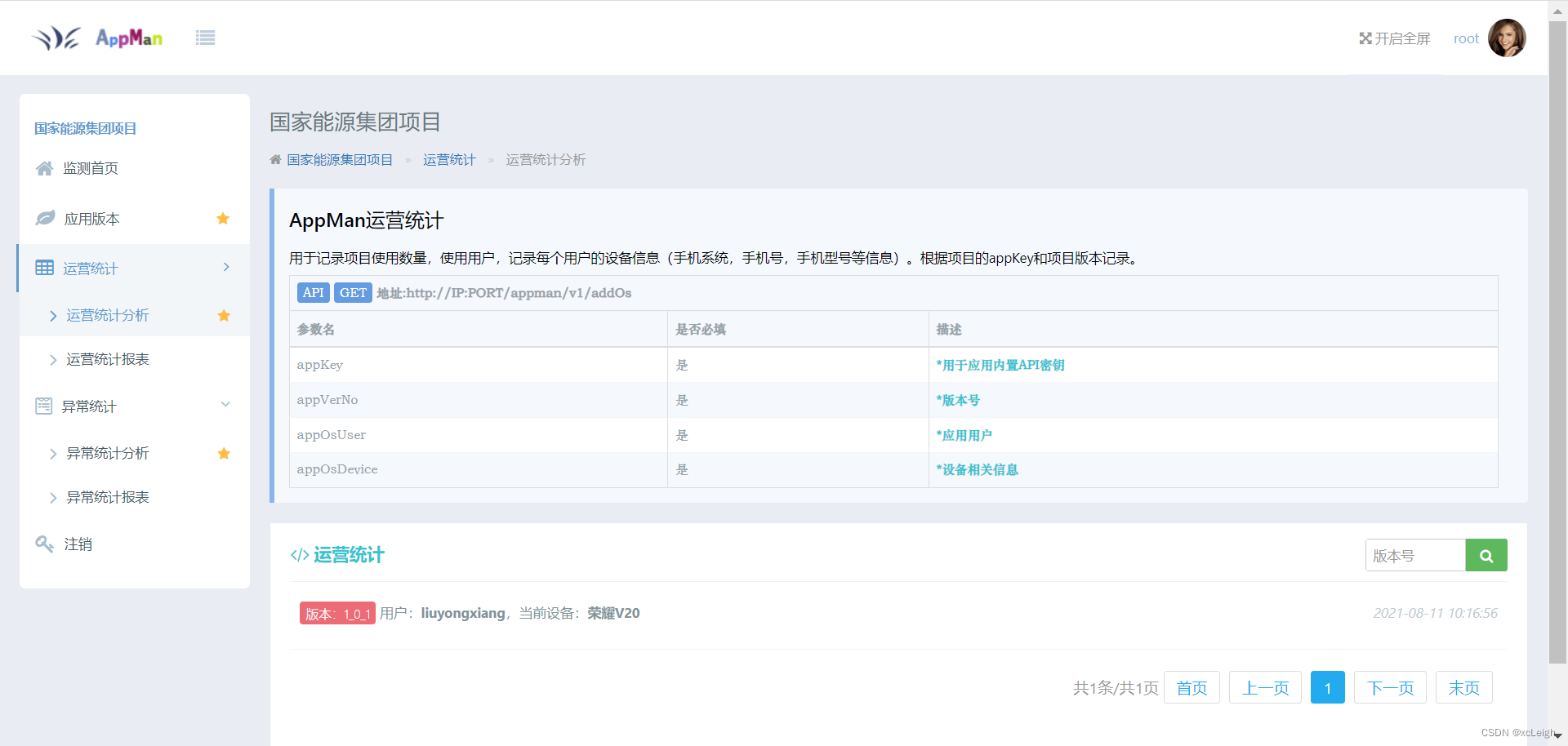Click the page vertical scrollbar
This screenshot has width=1568, height=746.
(x=1557, y=343)
